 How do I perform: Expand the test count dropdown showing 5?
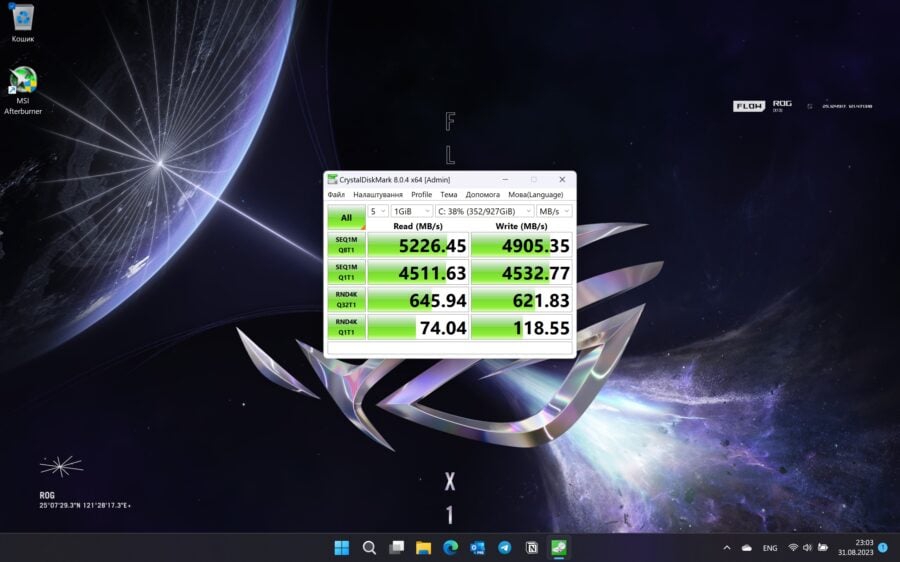[x=378, y=211]
